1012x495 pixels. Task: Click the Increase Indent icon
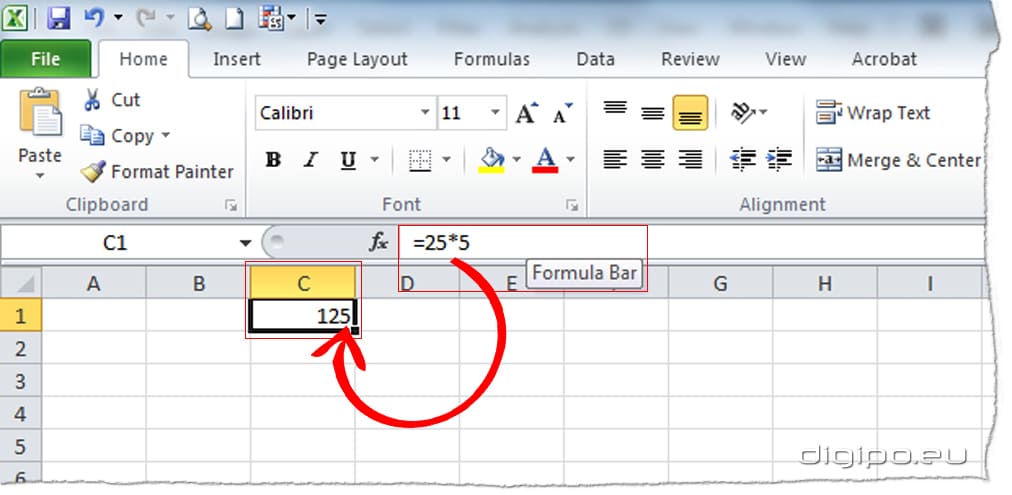point(780,159)
